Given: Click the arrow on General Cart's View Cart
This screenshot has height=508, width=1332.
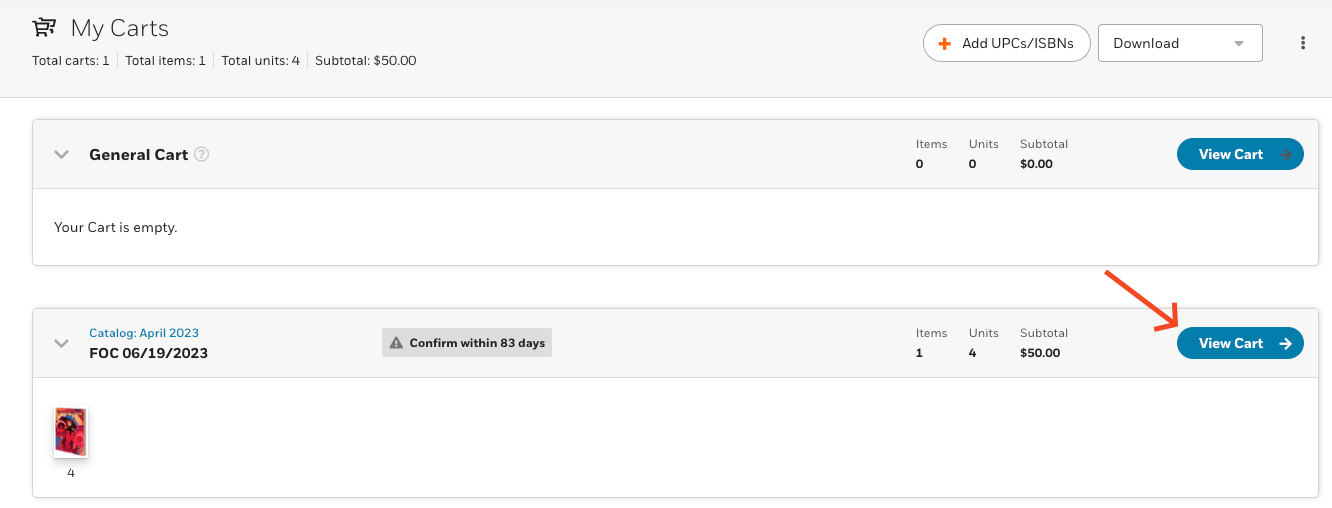Looking at the screenshot, I should coord(1286,154).
